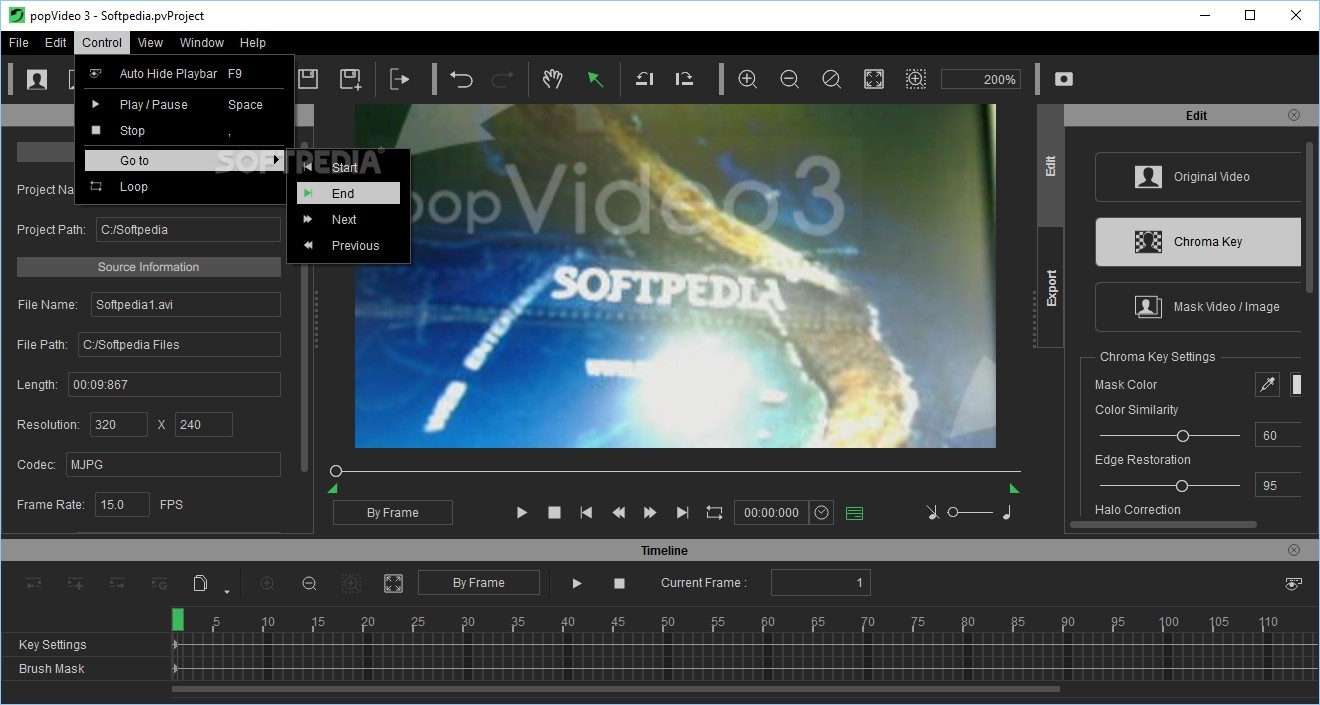
Task: Click the timeline document copy icon
Action: pyautogui.click(x=200, y=583)
